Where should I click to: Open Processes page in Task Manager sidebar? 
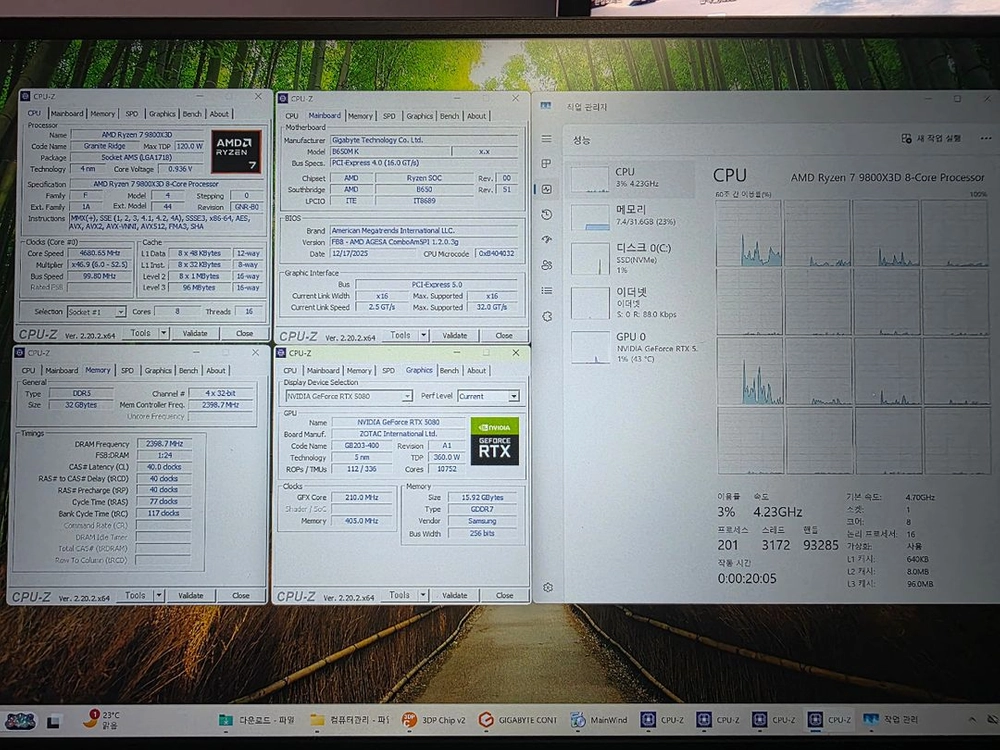(x=547, y=163)
